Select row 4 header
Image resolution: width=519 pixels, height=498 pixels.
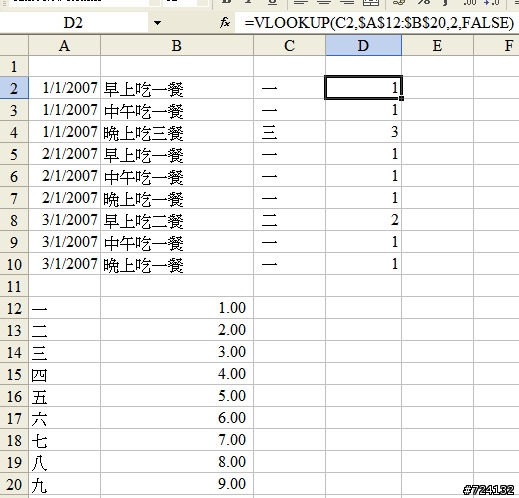tap(14, 132)
